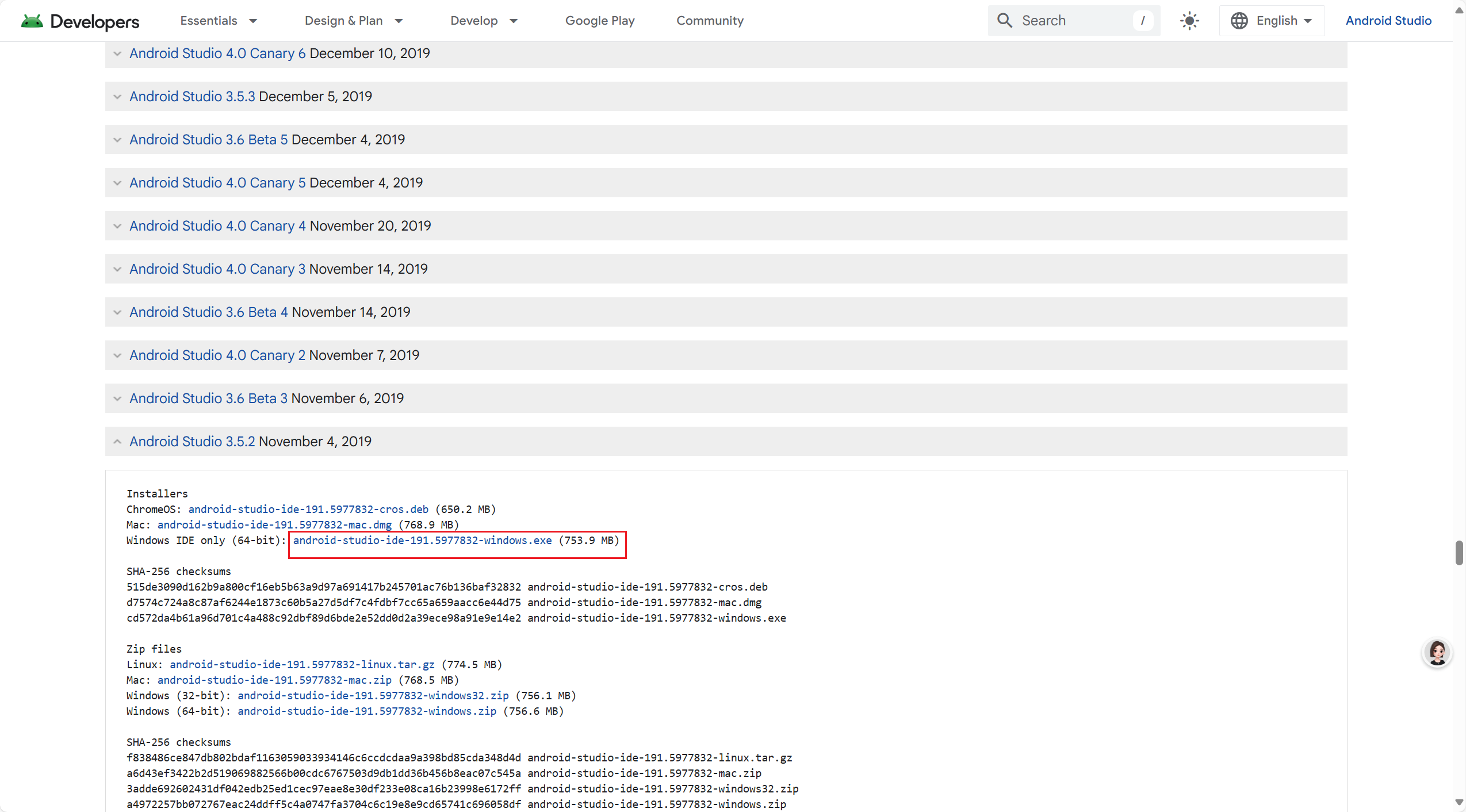Open the Design & Plan dropdown menu
This screenshot has width=1466, height=812.
point(354,21)
